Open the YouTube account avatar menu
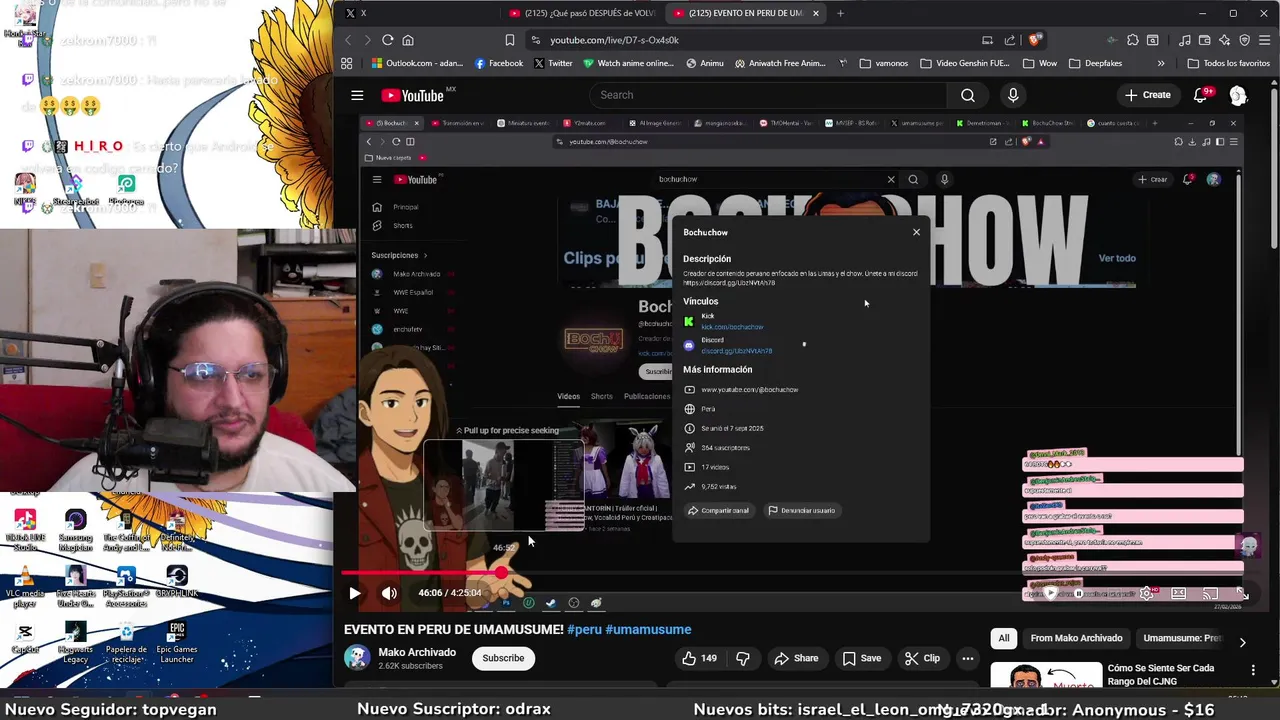 click(1238, 95)
